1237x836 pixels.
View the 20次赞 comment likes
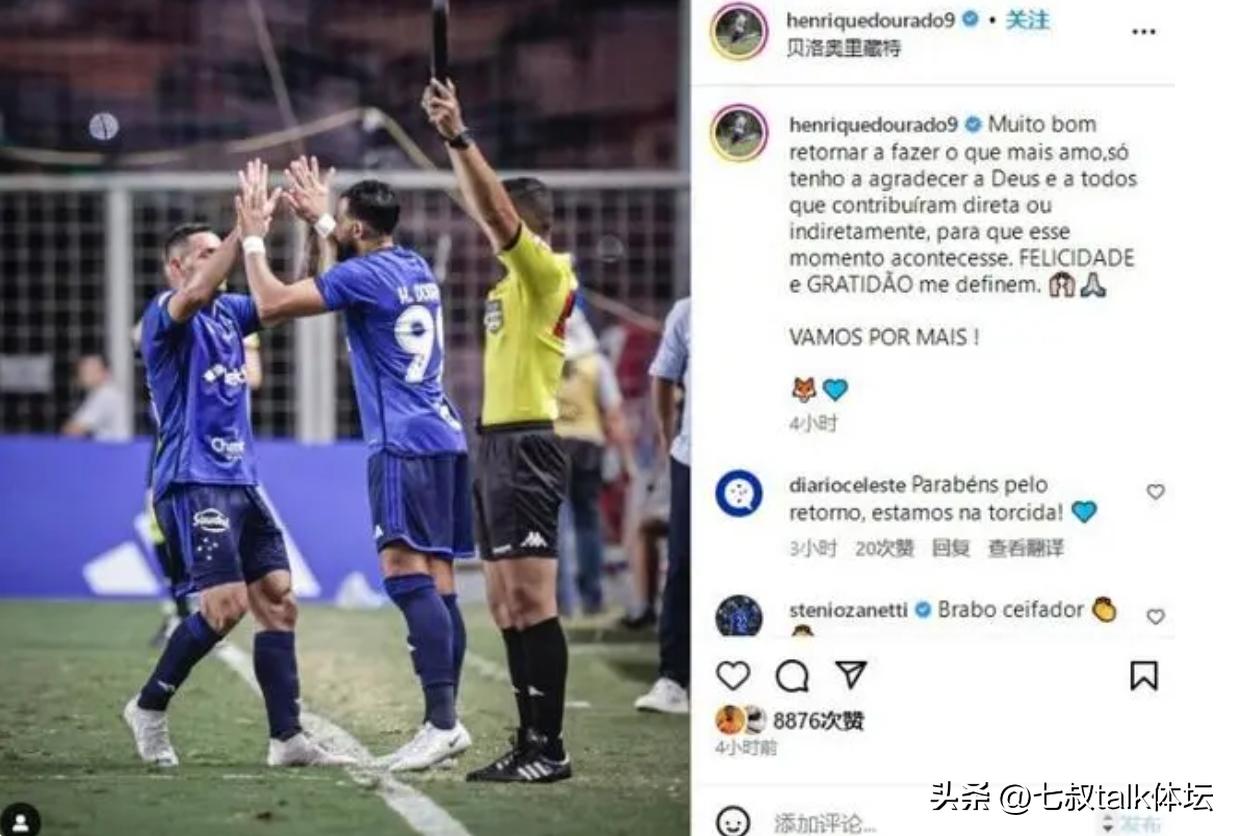click(884, 548)
